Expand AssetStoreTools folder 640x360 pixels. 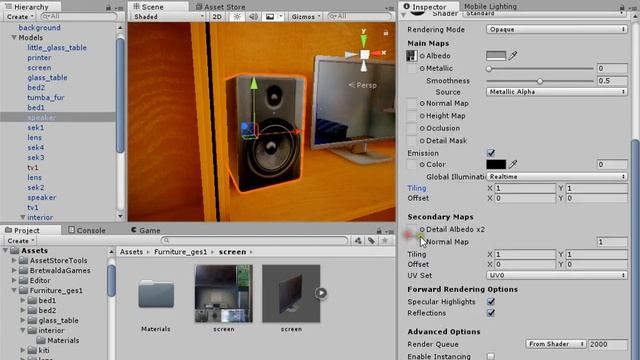tap(14, 260)
